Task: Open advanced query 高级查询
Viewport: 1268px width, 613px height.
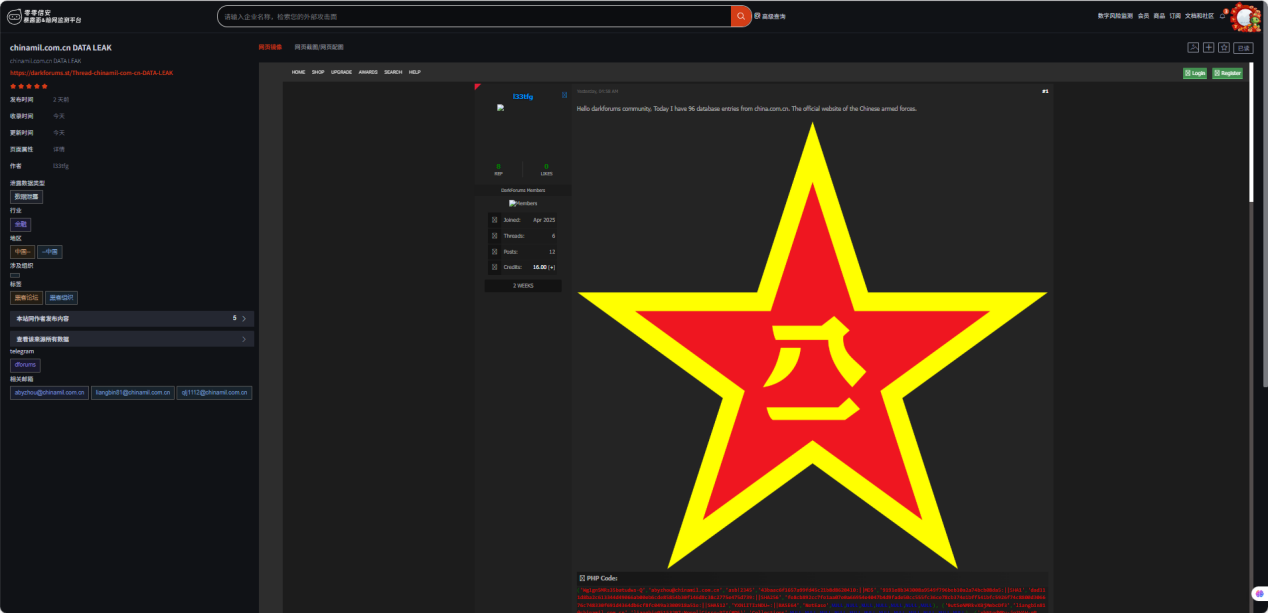Action: [x=770, y=16]
